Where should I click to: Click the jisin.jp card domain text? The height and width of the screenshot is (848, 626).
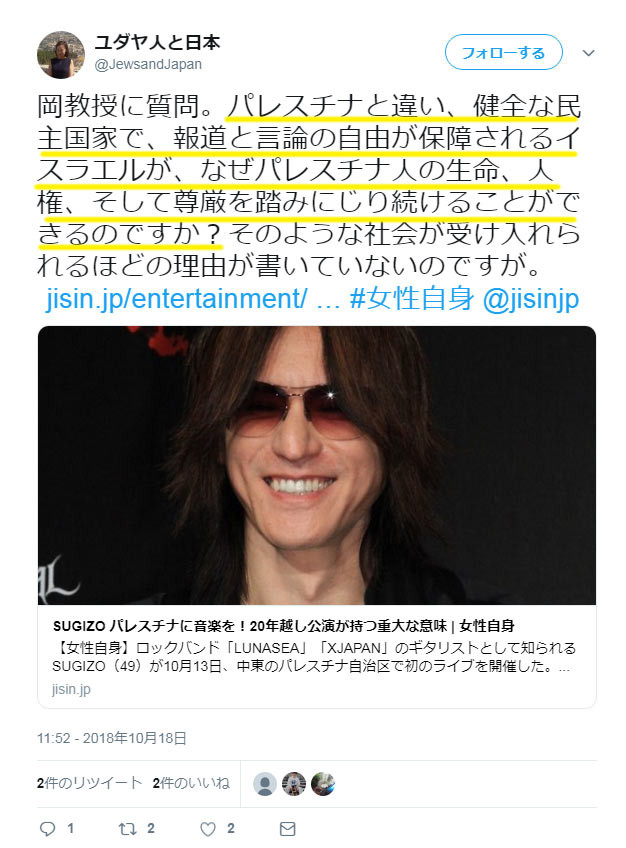point(71,689)
